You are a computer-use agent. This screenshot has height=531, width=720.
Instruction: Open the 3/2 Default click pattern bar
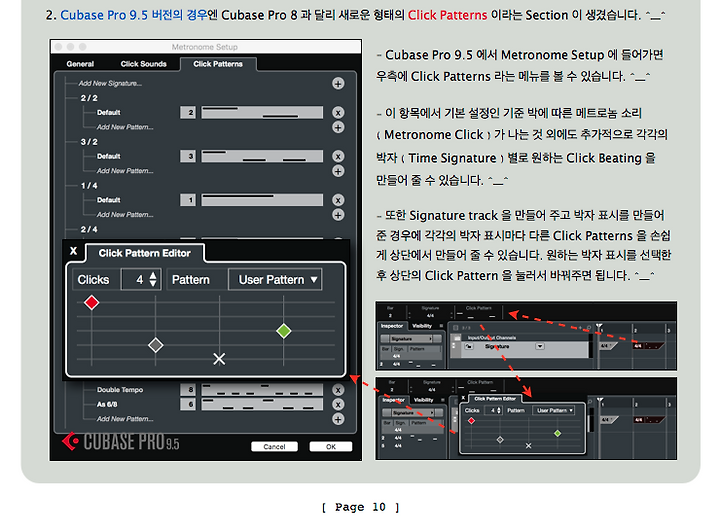point(262,156)
